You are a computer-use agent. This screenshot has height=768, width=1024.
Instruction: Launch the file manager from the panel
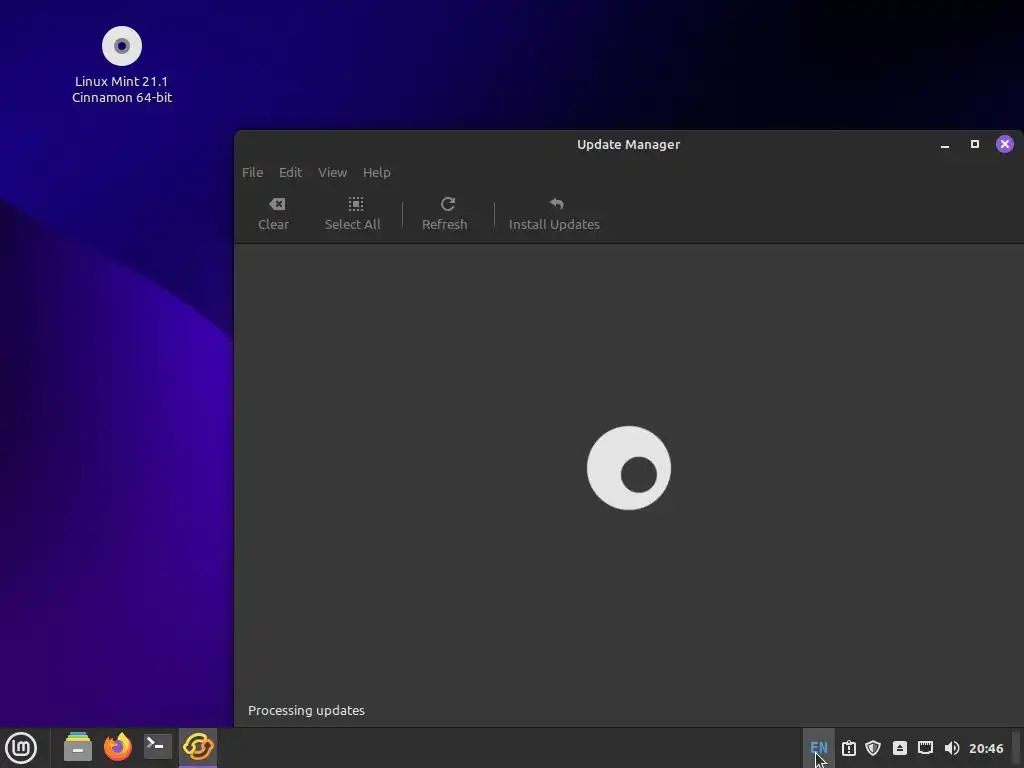(x=78, y=747)
